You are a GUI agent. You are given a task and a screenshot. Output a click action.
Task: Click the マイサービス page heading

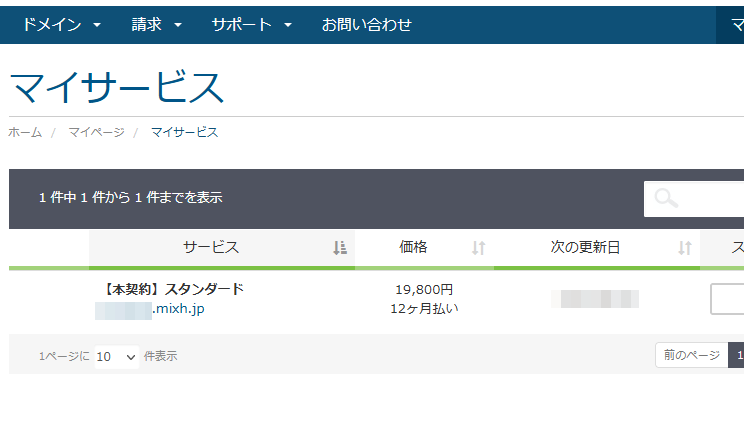117,88
